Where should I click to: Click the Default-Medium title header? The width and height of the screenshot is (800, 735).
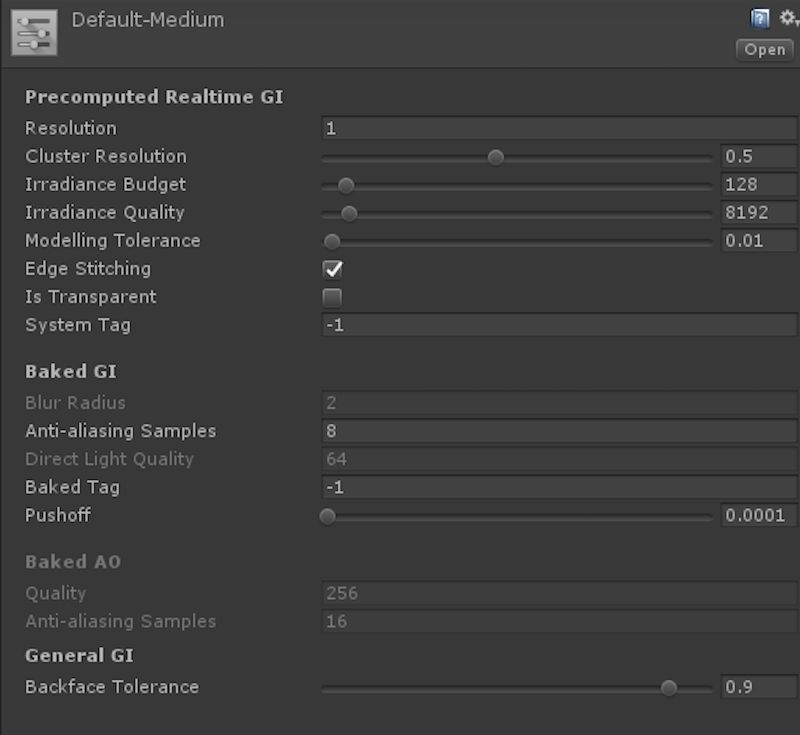[x=150, y=19]
